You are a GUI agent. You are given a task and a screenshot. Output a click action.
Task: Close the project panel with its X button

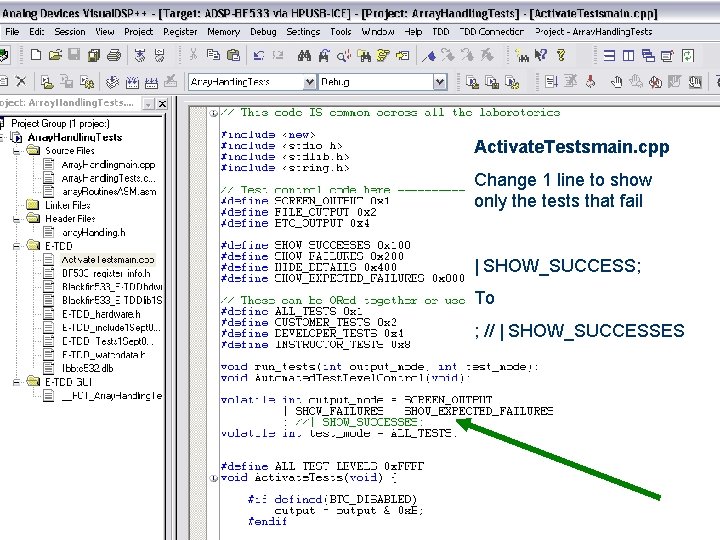coord(162,104)
